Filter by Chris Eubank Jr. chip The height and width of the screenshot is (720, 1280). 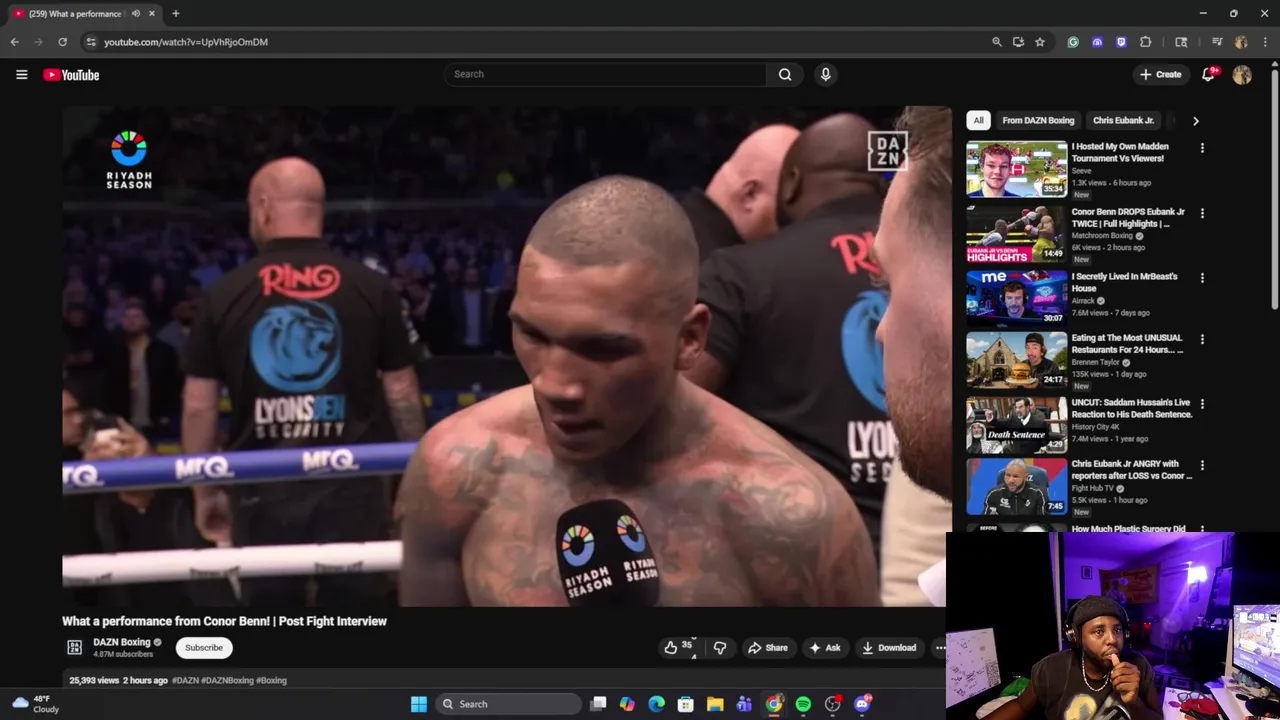(1123, 120)
